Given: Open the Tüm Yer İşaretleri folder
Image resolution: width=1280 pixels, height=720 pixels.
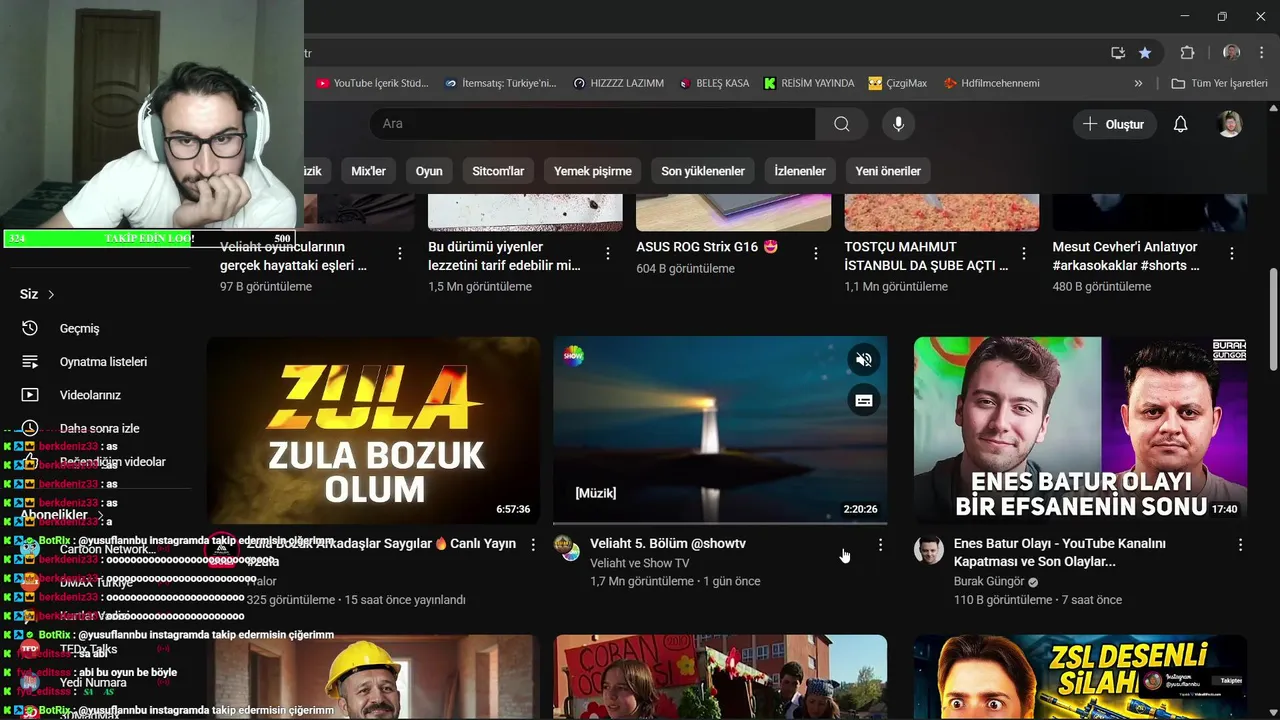Looking at the screenshot, I should [1219, 83].
